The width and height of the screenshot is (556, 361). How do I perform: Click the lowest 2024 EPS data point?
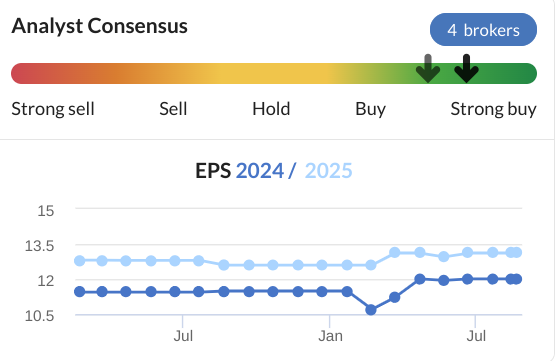pyautogui.click(x=371, y=310)
